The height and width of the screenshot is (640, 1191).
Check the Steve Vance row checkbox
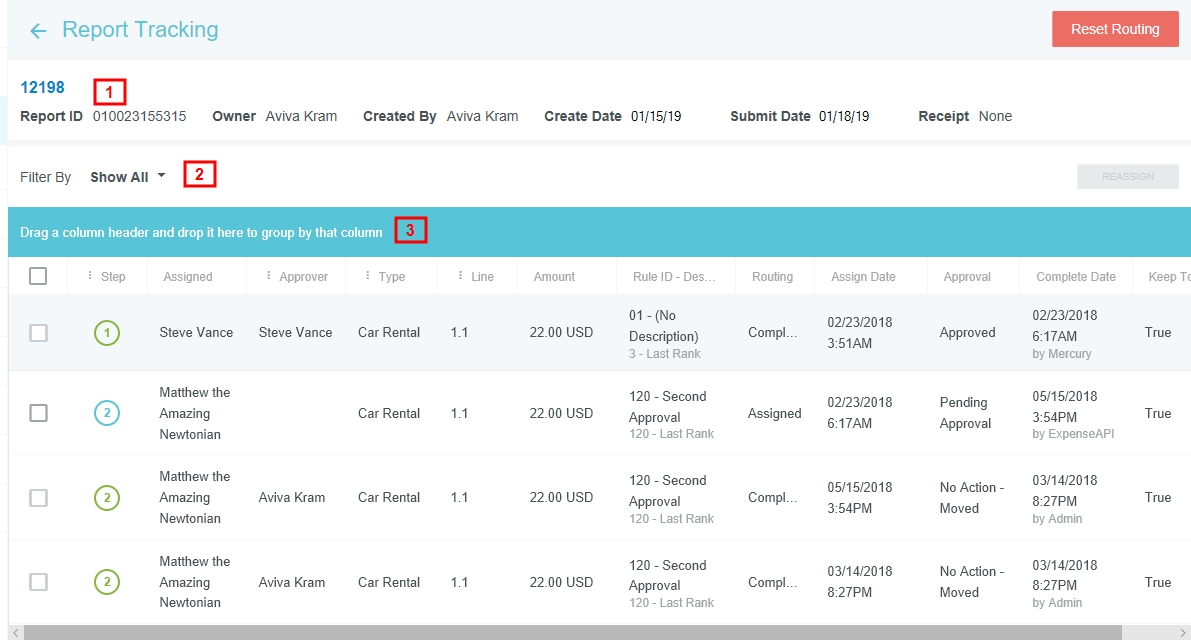click(x=38, y=333)
